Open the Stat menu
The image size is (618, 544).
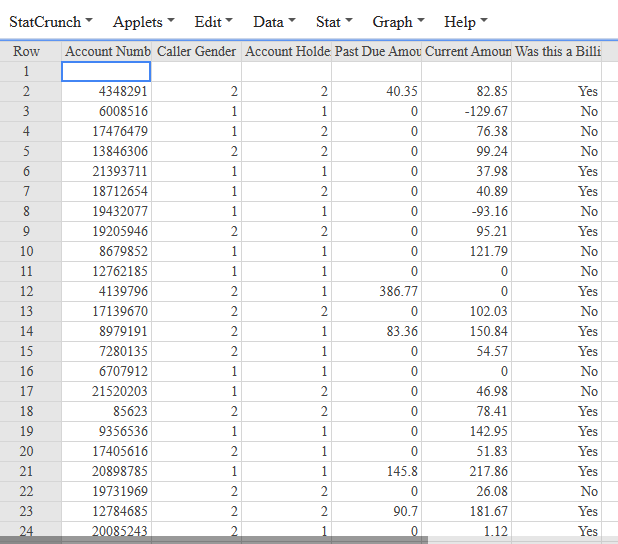click(x=334, y=22)
